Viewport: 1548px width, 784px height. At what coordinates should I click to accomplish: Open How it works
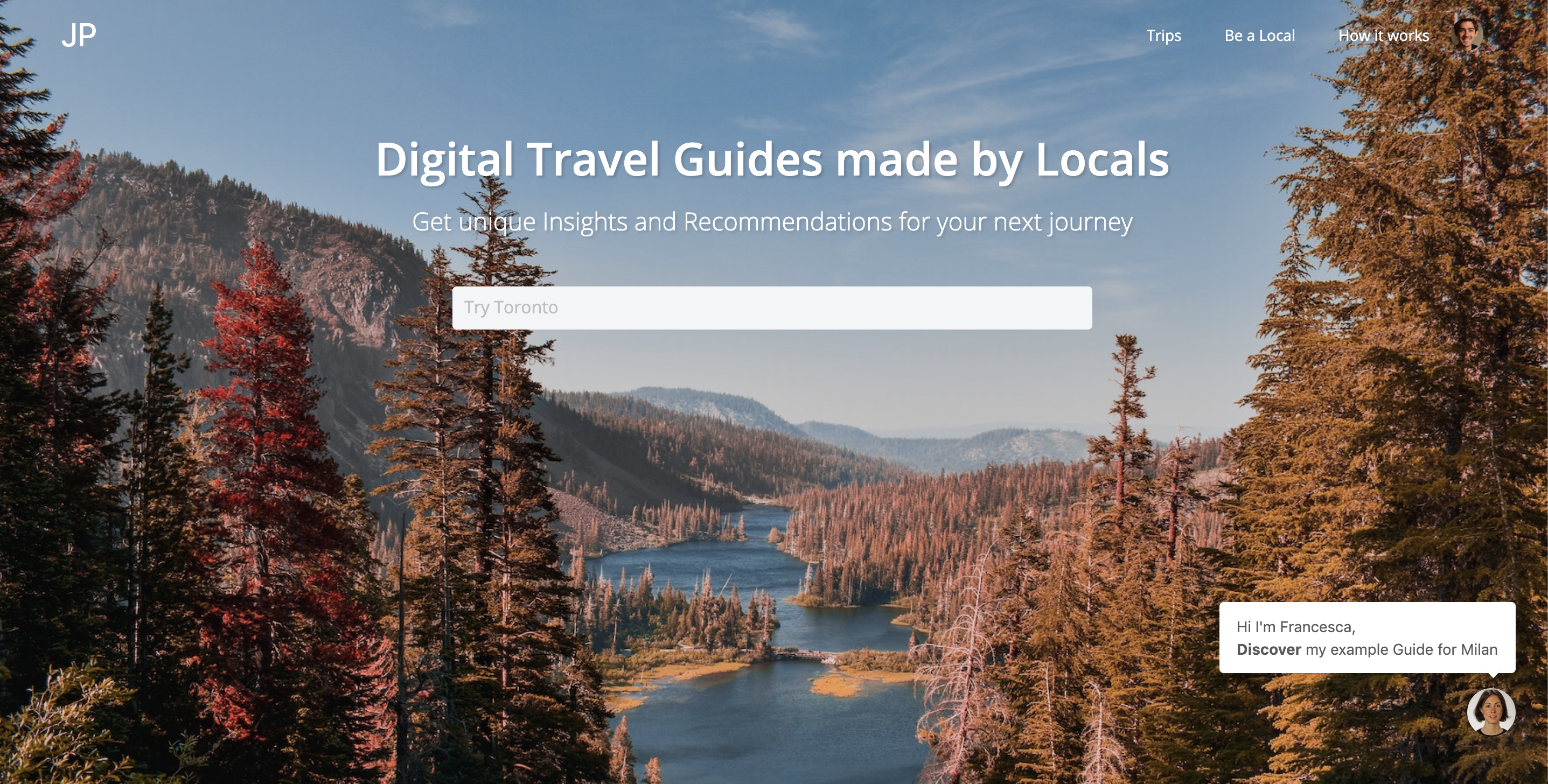[x=1383, y=36]
